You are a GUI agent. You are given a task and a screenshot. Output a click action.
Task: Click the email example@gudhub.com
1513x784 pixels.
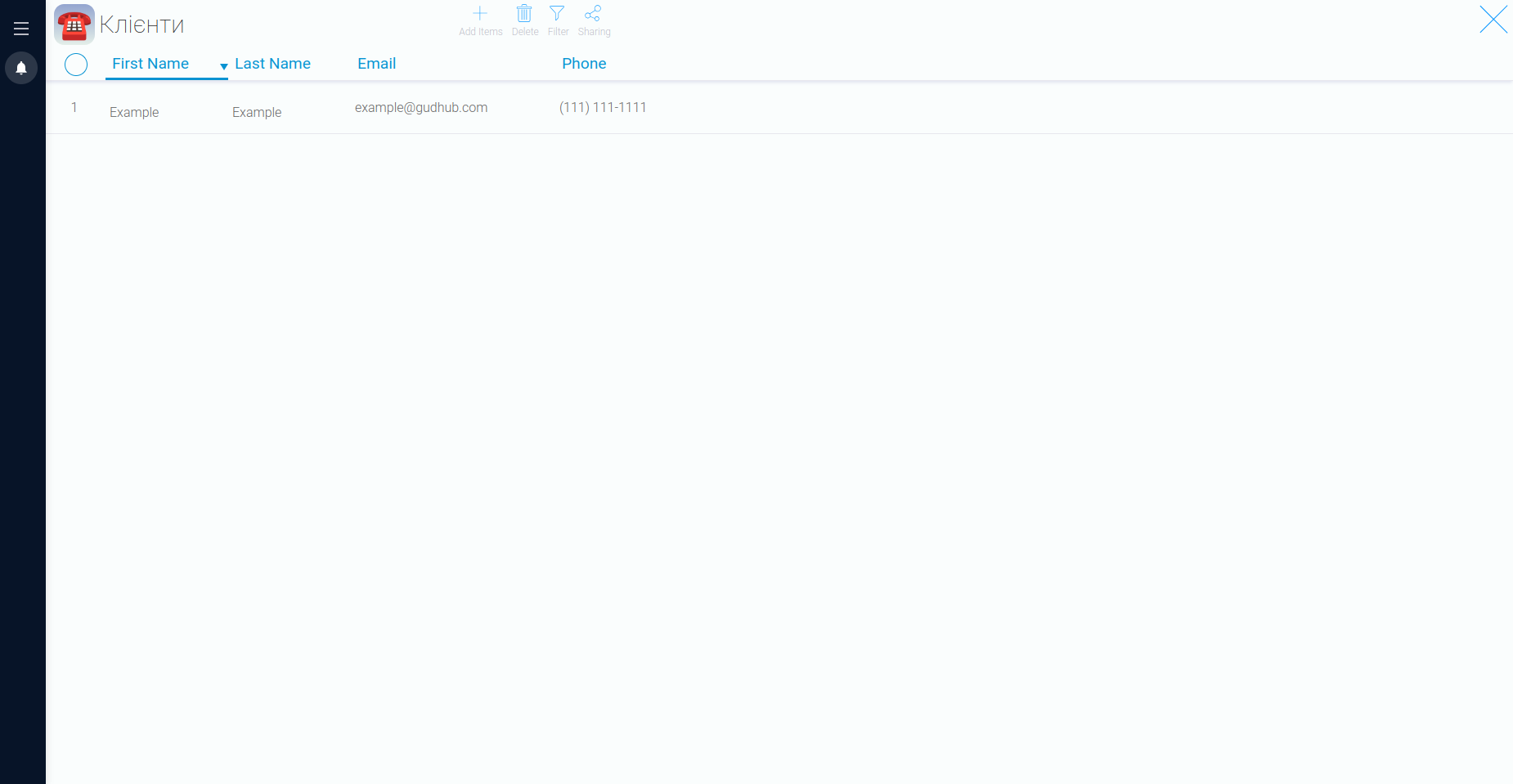point(421,107)
